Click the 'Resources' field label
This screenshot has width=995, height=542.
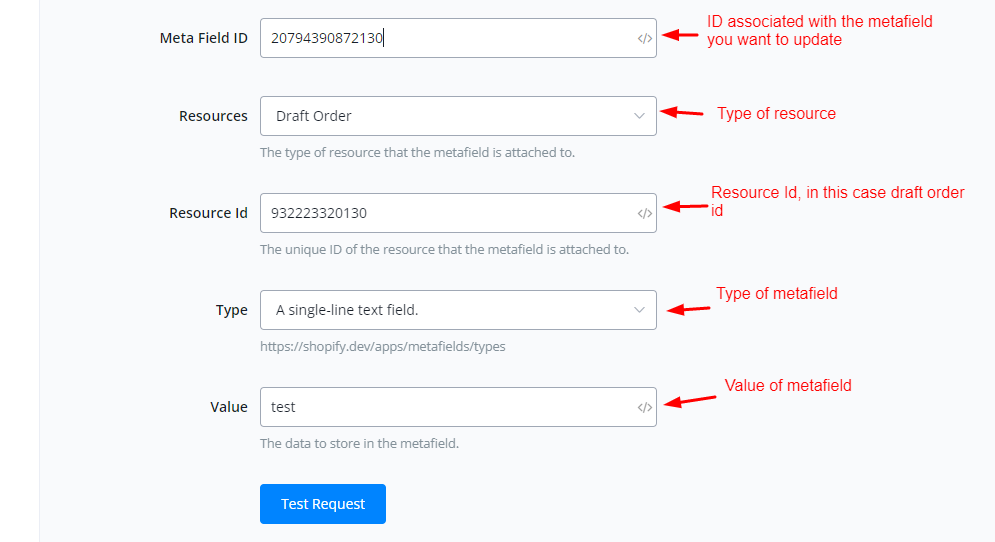click(x=213, y=116)
